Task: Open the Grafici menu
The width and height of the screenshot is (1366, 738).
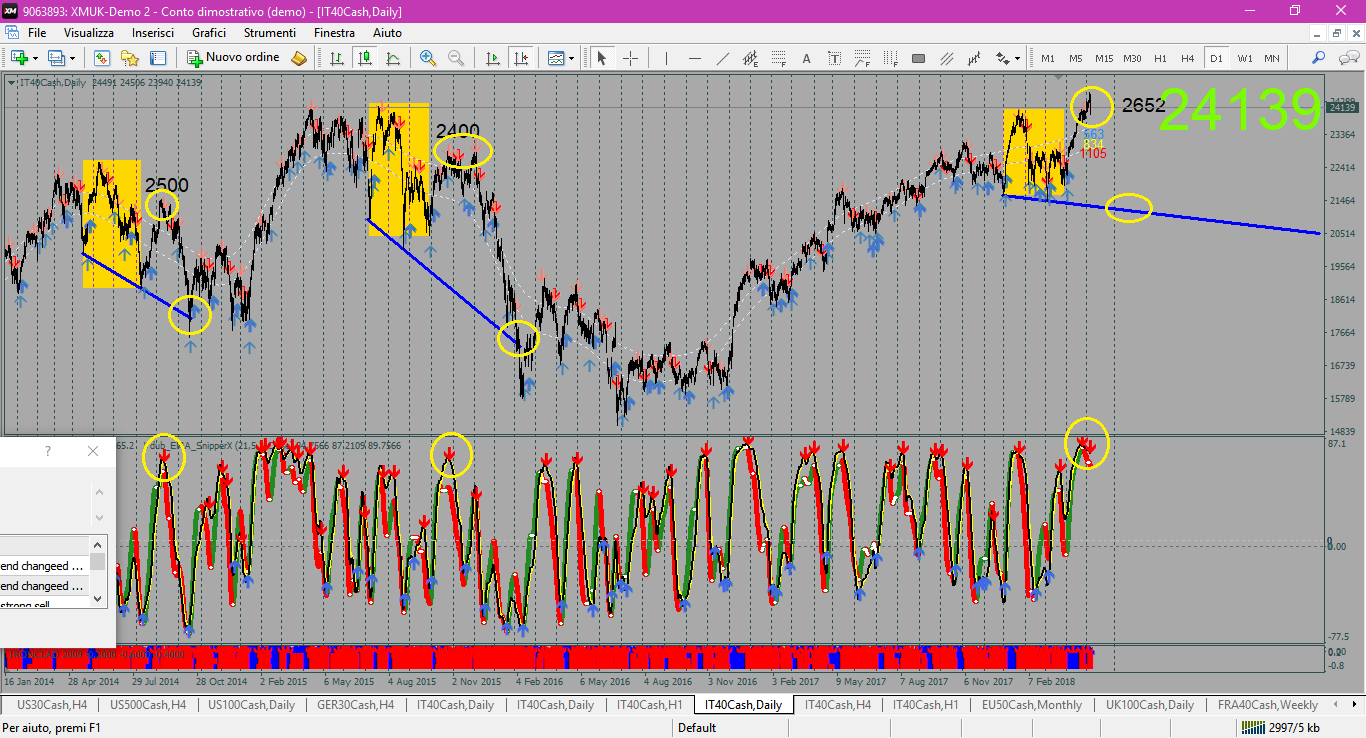Action: pos(209,32)
